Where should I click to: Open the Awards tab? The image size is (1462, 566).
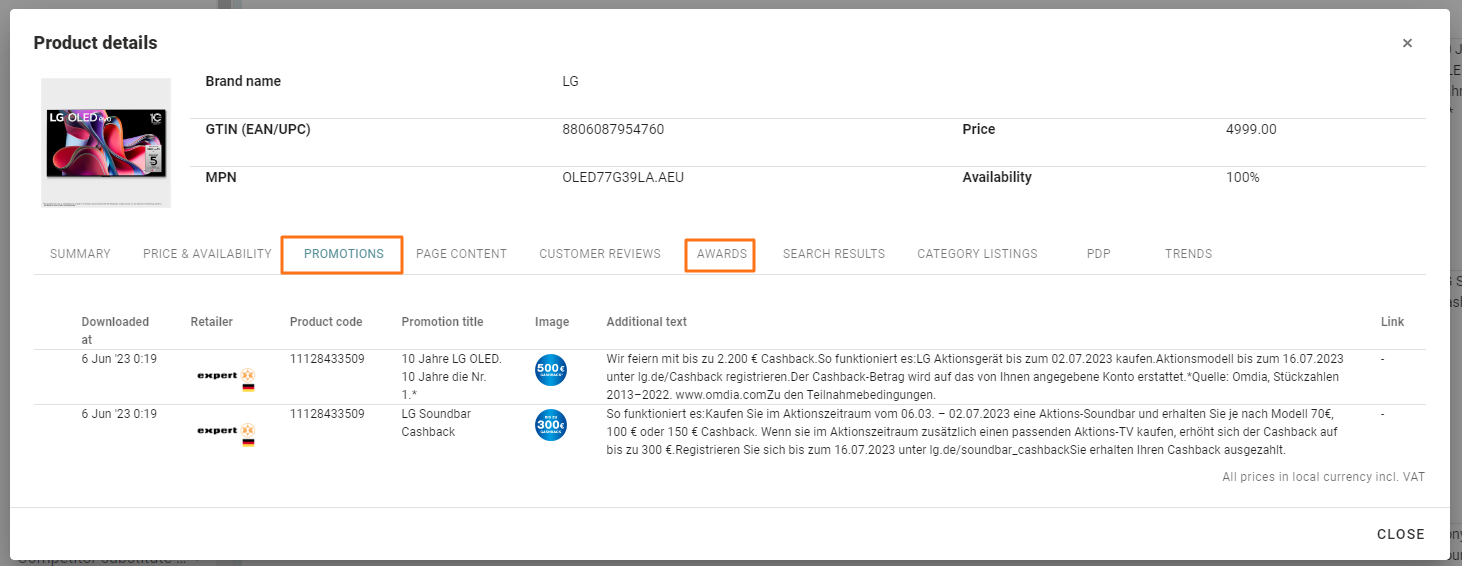pos(721,254)
